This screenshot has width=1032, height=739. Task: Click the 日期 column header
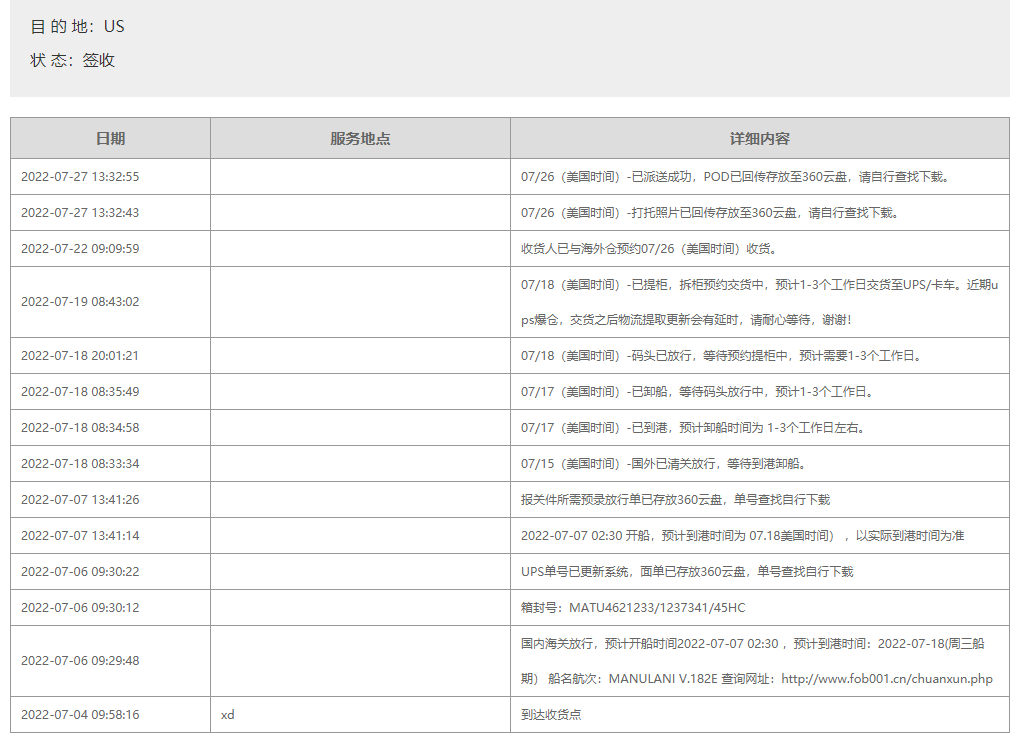(110, 138)
